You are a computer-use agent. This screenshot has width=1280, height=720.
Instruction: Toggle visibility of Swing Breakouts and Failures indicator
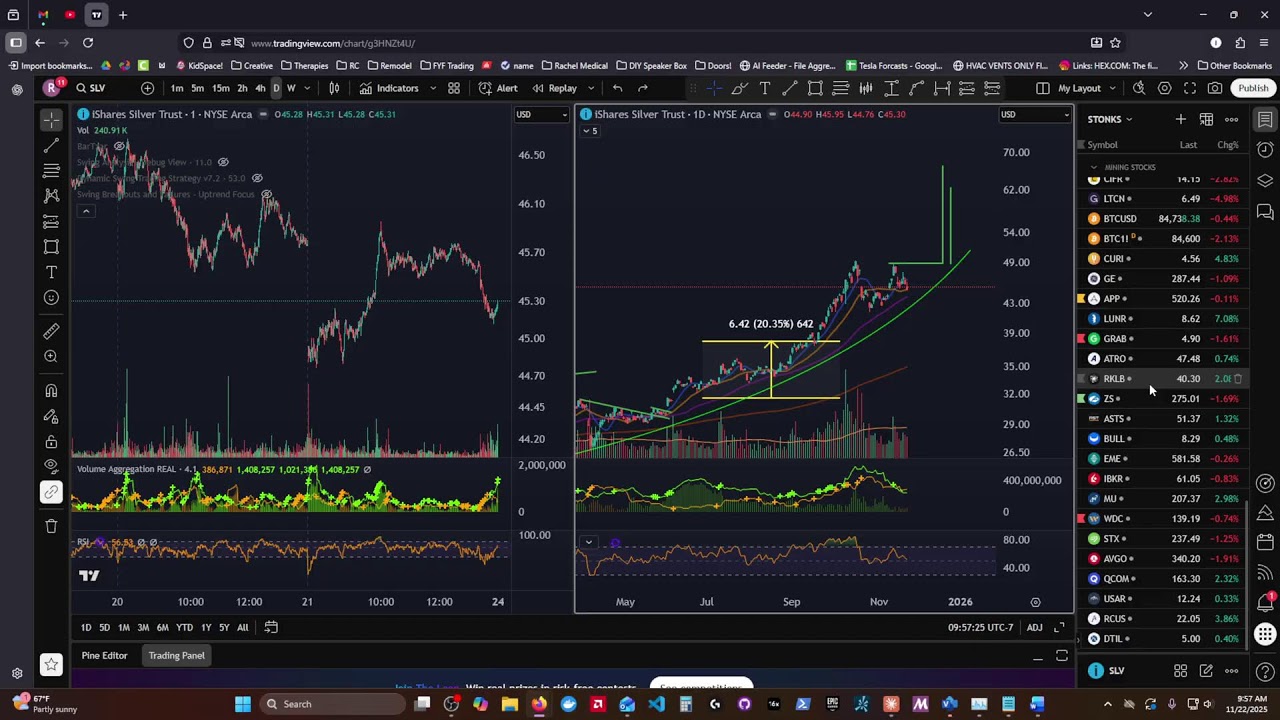click(x=267, y=194)
